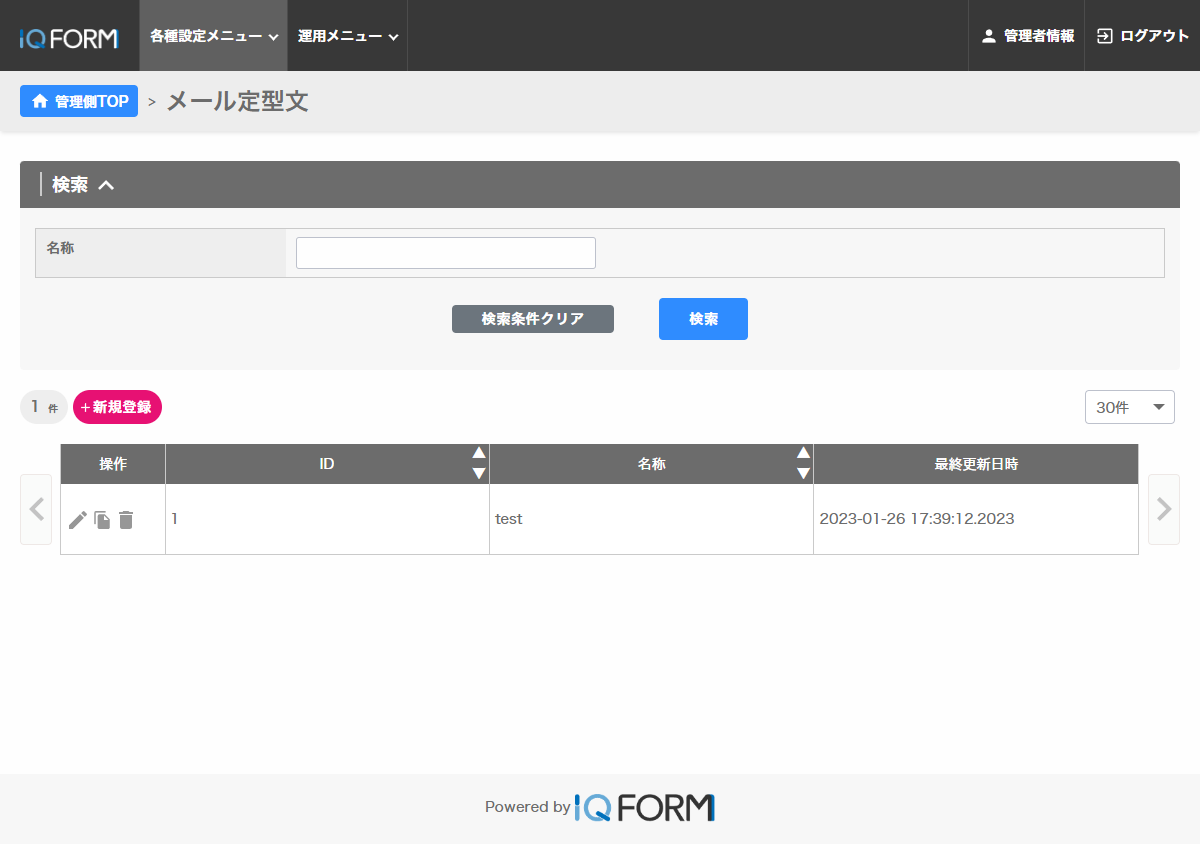Image resolution: width=1200 pixels, height=844 pixels.
Task: Open the 各種設定メニュー dropdown
Action: (x=213, y=36)
